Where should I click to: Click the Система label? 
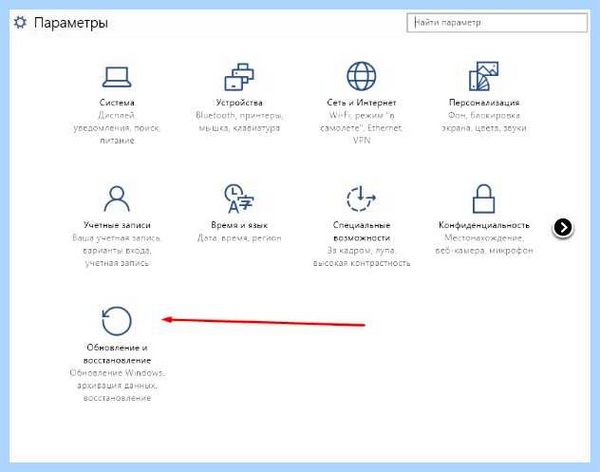click(x=117, y=102)
